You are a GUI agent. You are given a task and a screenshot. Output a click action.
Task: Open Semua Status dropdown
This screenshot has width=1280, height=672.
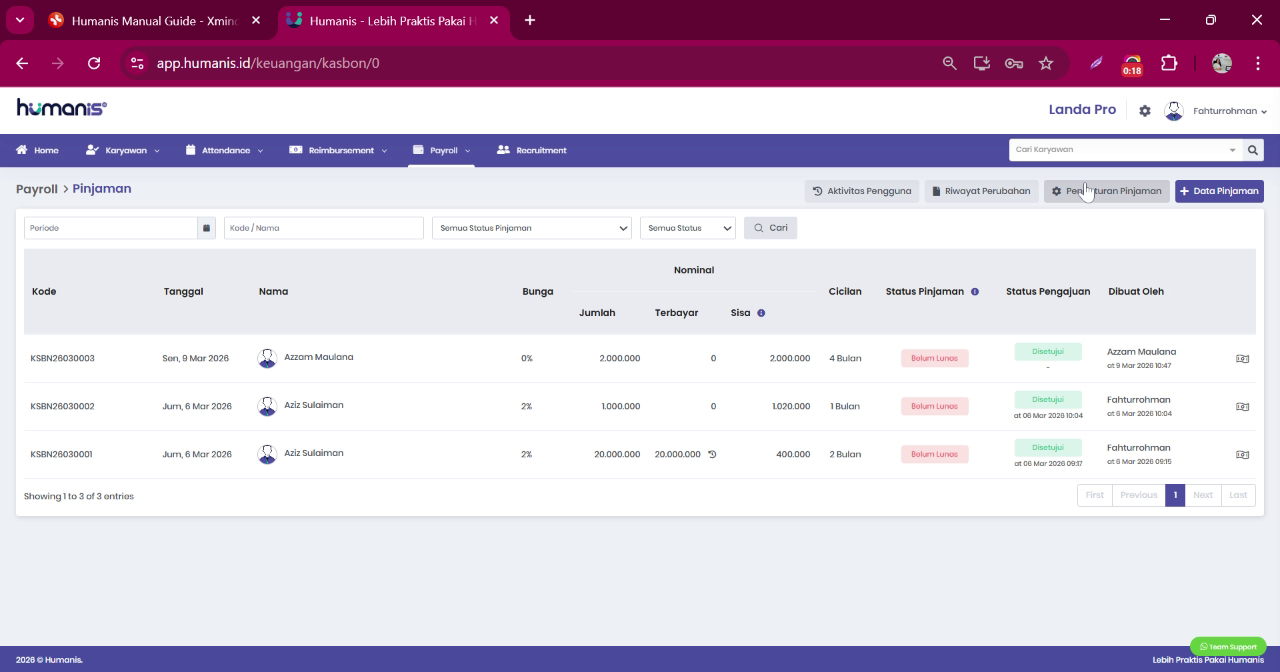point(687,228)
